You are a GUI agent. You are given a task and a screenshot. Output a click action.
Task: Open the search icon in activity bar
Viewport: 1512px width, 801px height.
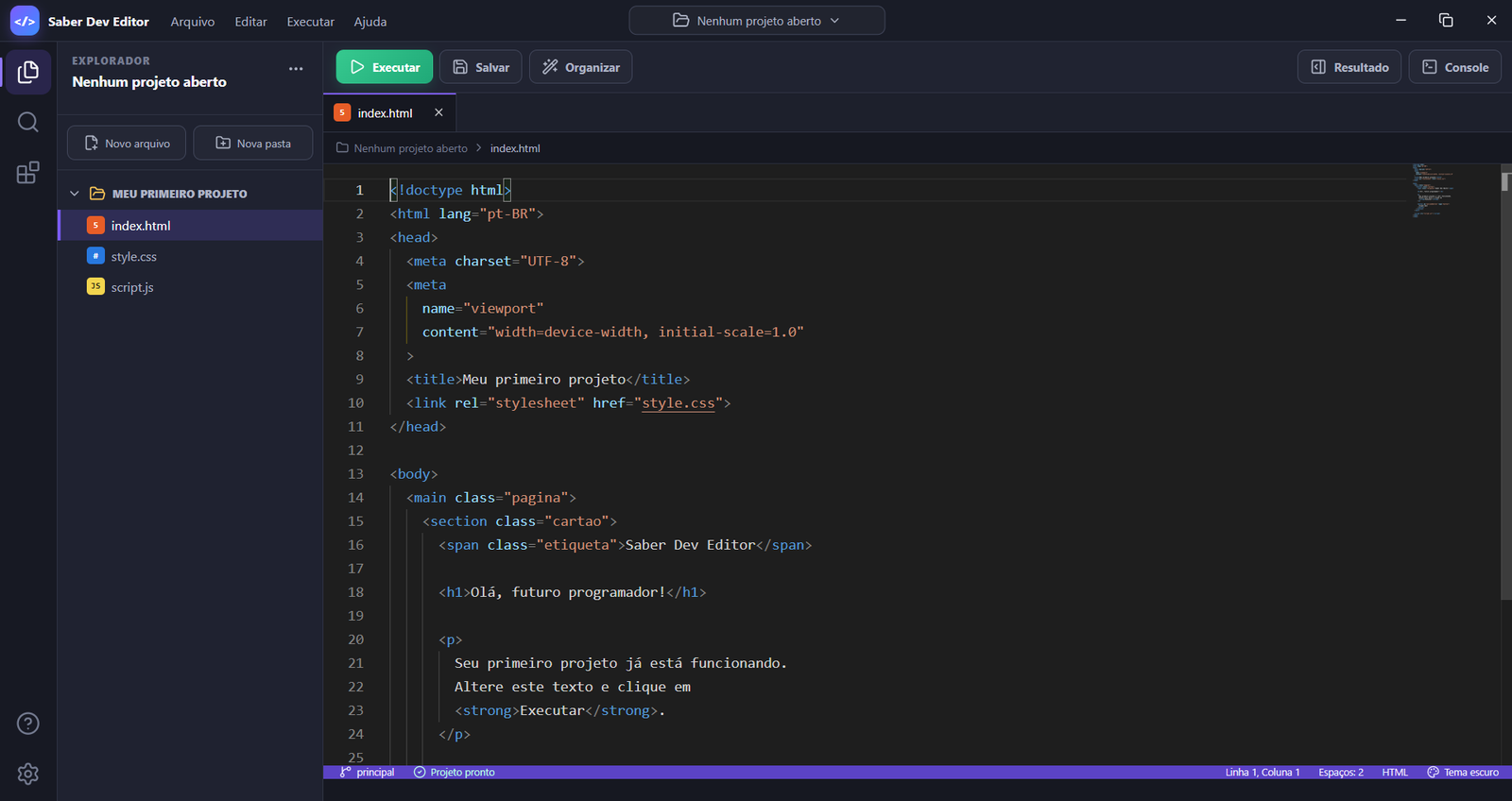coord(28,122)
